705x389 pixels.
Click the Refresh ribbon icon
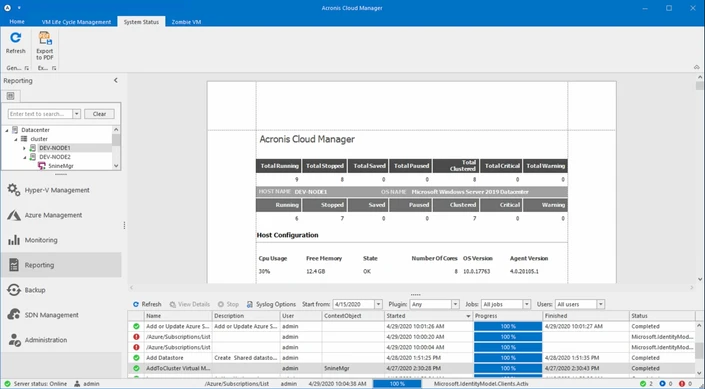point(15,43)
